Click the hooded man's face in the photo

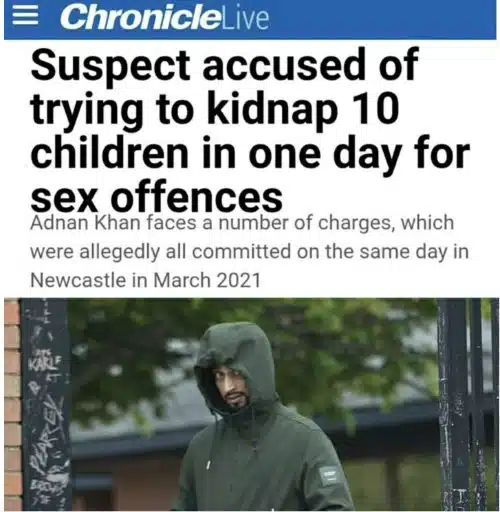coord(231,387)
